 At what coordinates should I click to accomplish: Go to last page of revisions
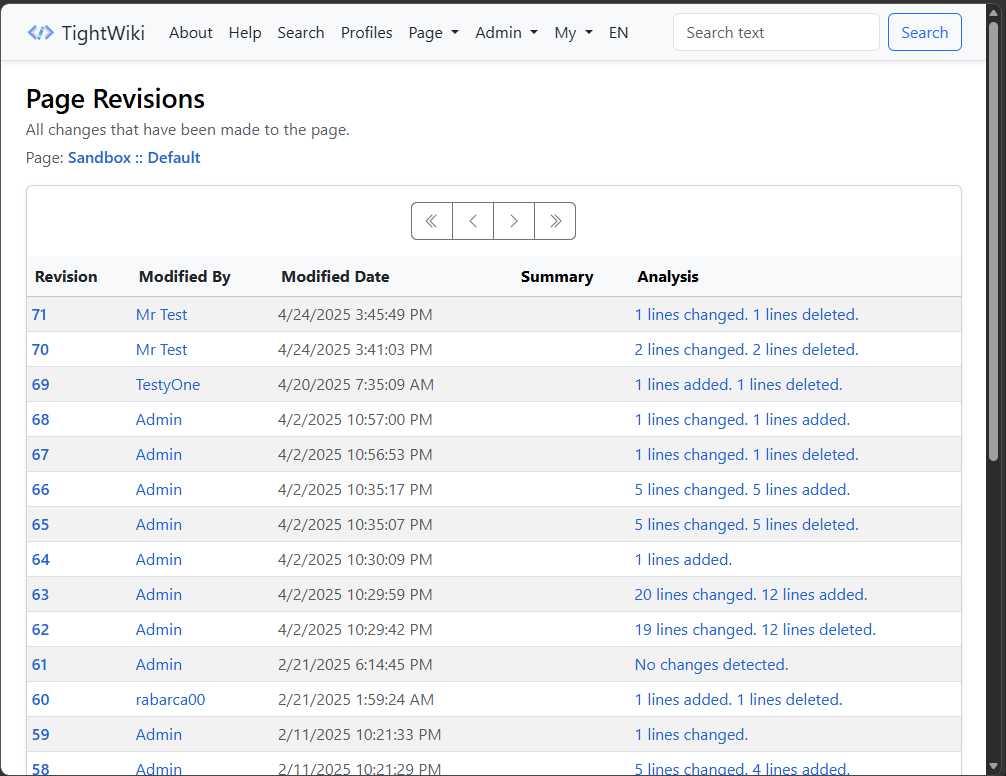555,221
